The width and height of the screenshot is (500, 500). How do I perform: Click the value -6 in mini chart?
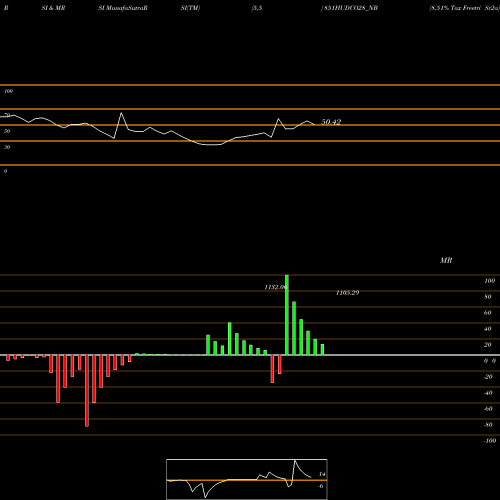point(321,486)
